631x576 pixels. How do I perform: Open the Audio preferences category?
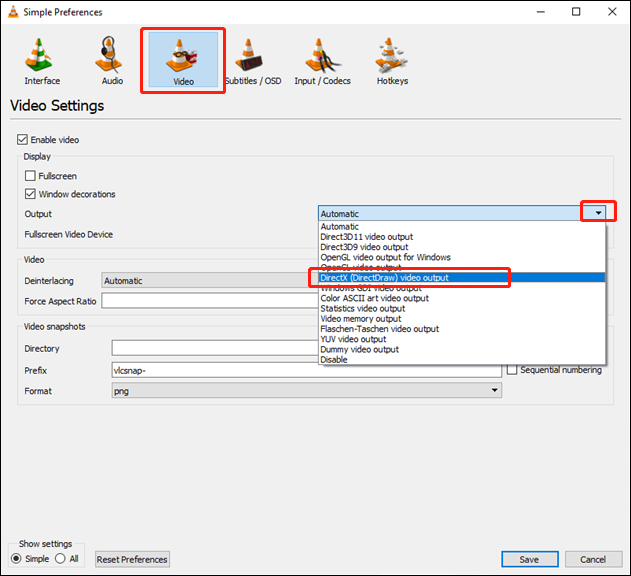[x=112, y=62]
